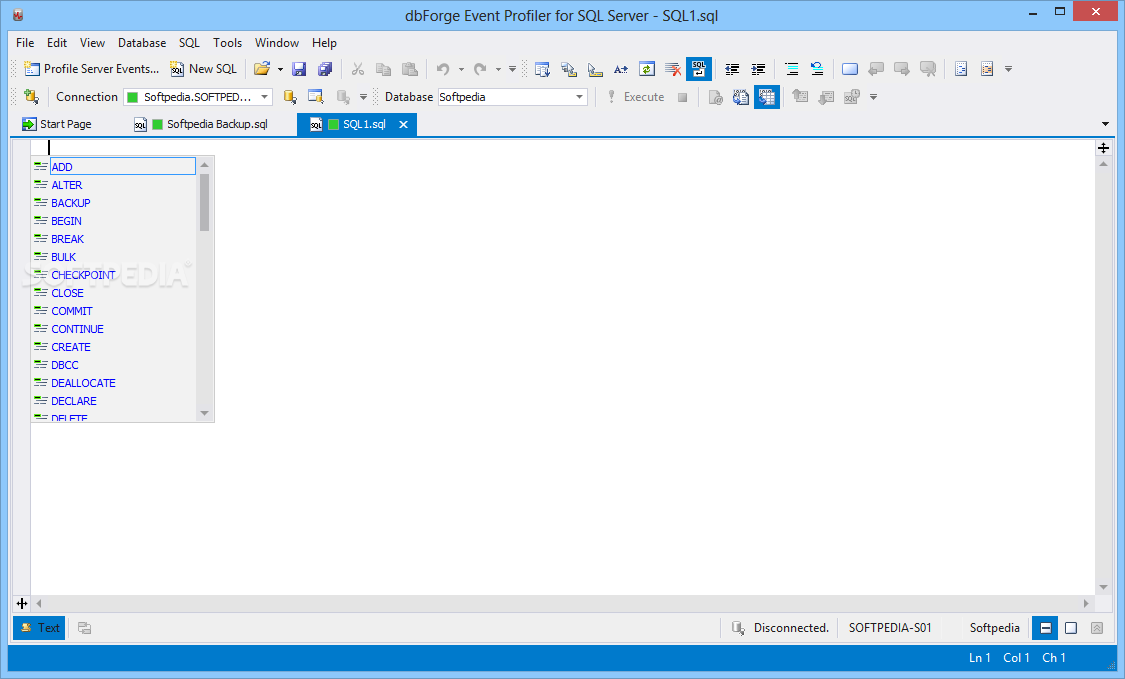Open the File menu
This screenshot has height=679, width=1125.
[25, 43]
